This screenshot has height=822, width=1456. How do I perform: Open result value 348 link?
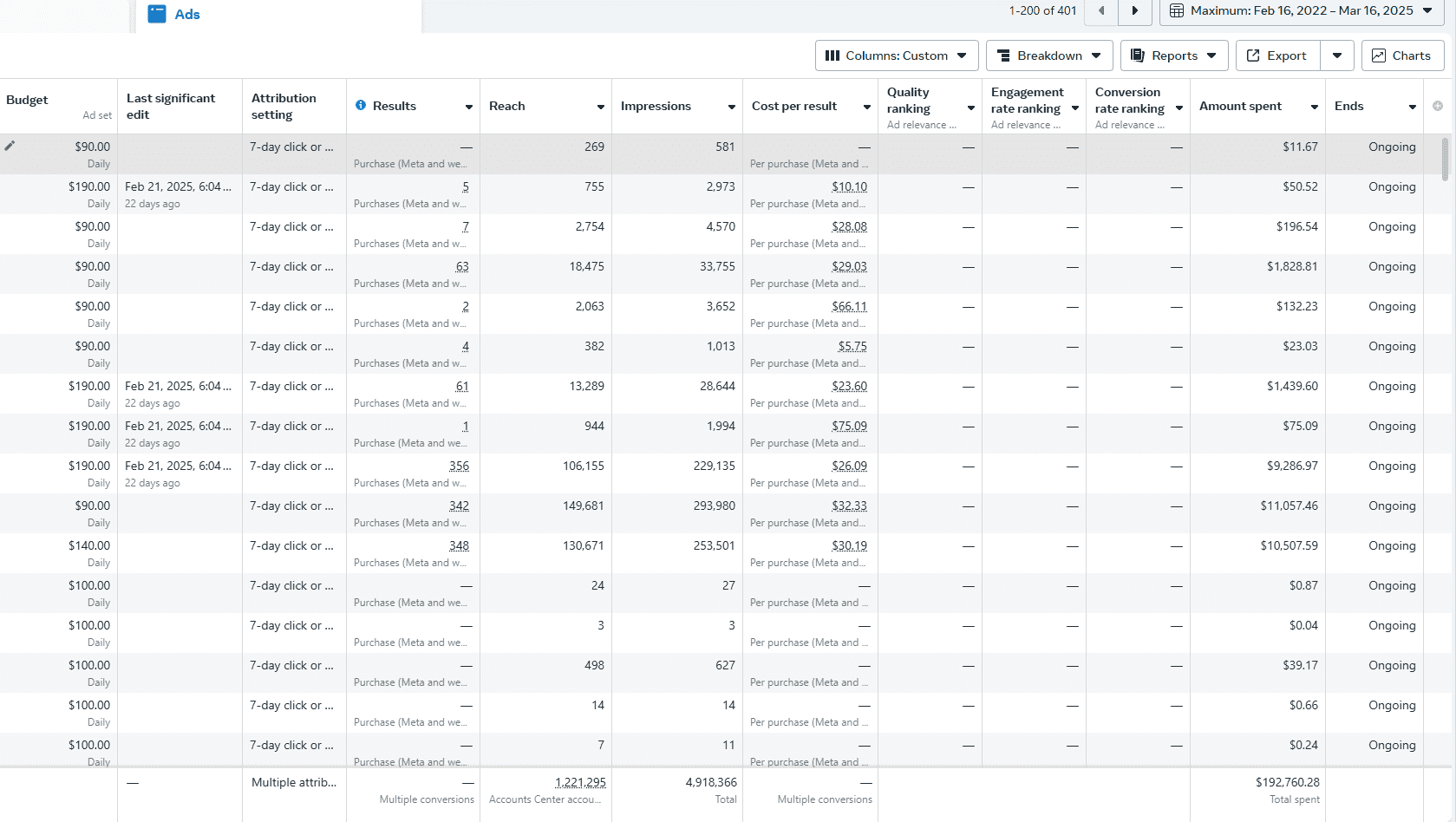pos(459,545)
